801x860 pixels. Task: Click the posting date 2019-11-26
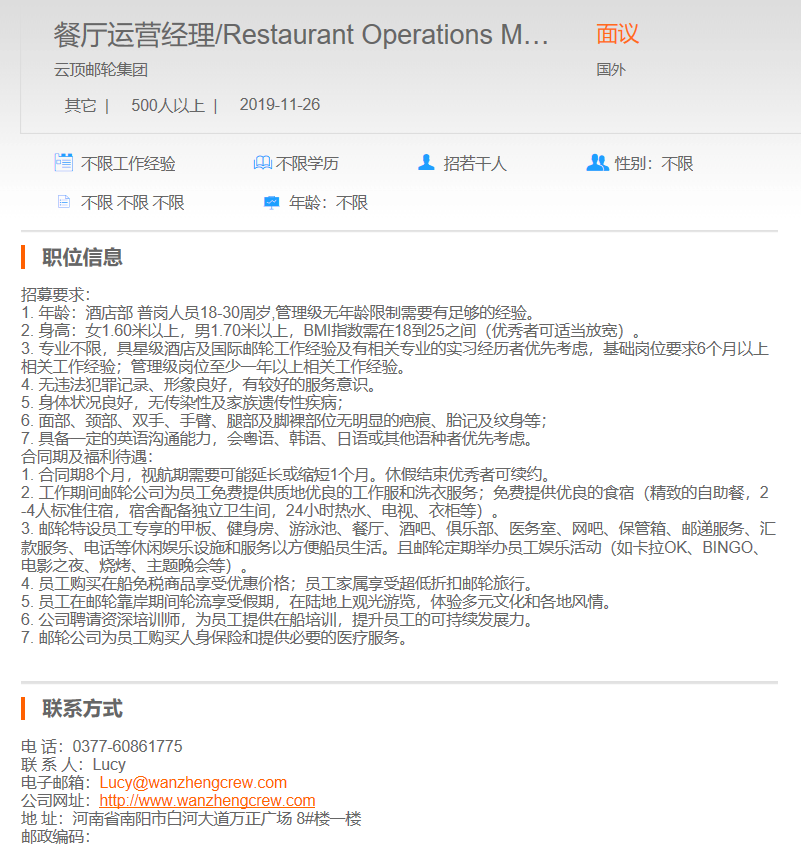(x=280, y=104)
